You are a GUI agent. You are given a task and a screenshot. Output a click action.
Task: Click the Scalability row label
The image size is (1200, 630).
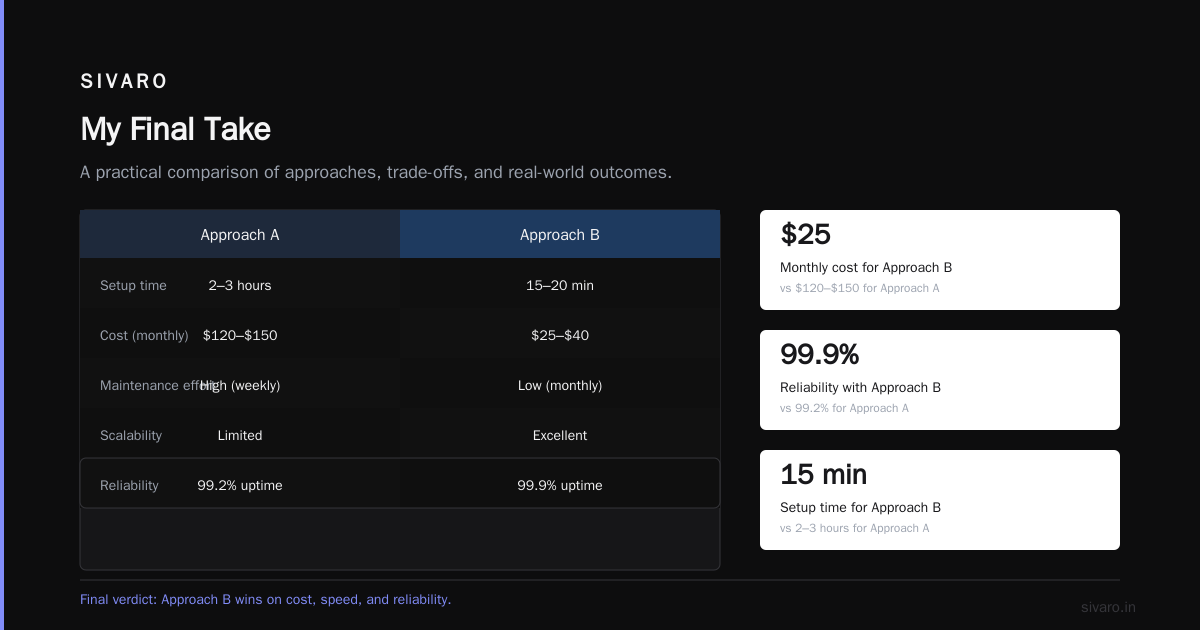pos(131,435)
